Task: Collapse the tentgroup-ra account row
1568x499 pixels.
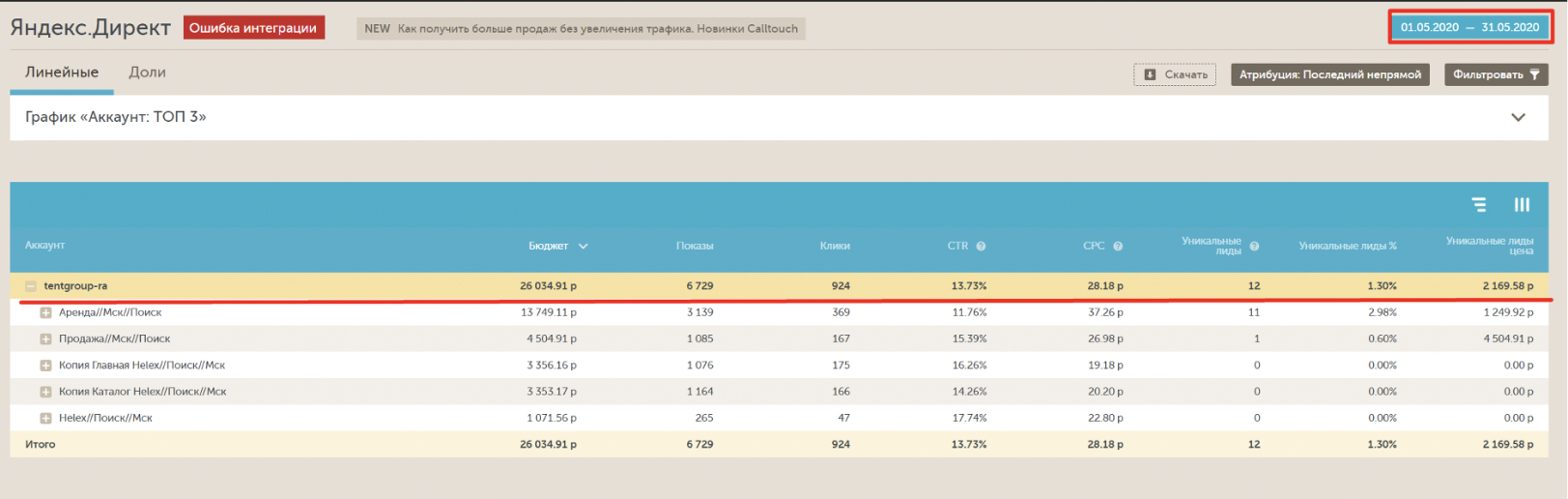Action: (31, 286)
